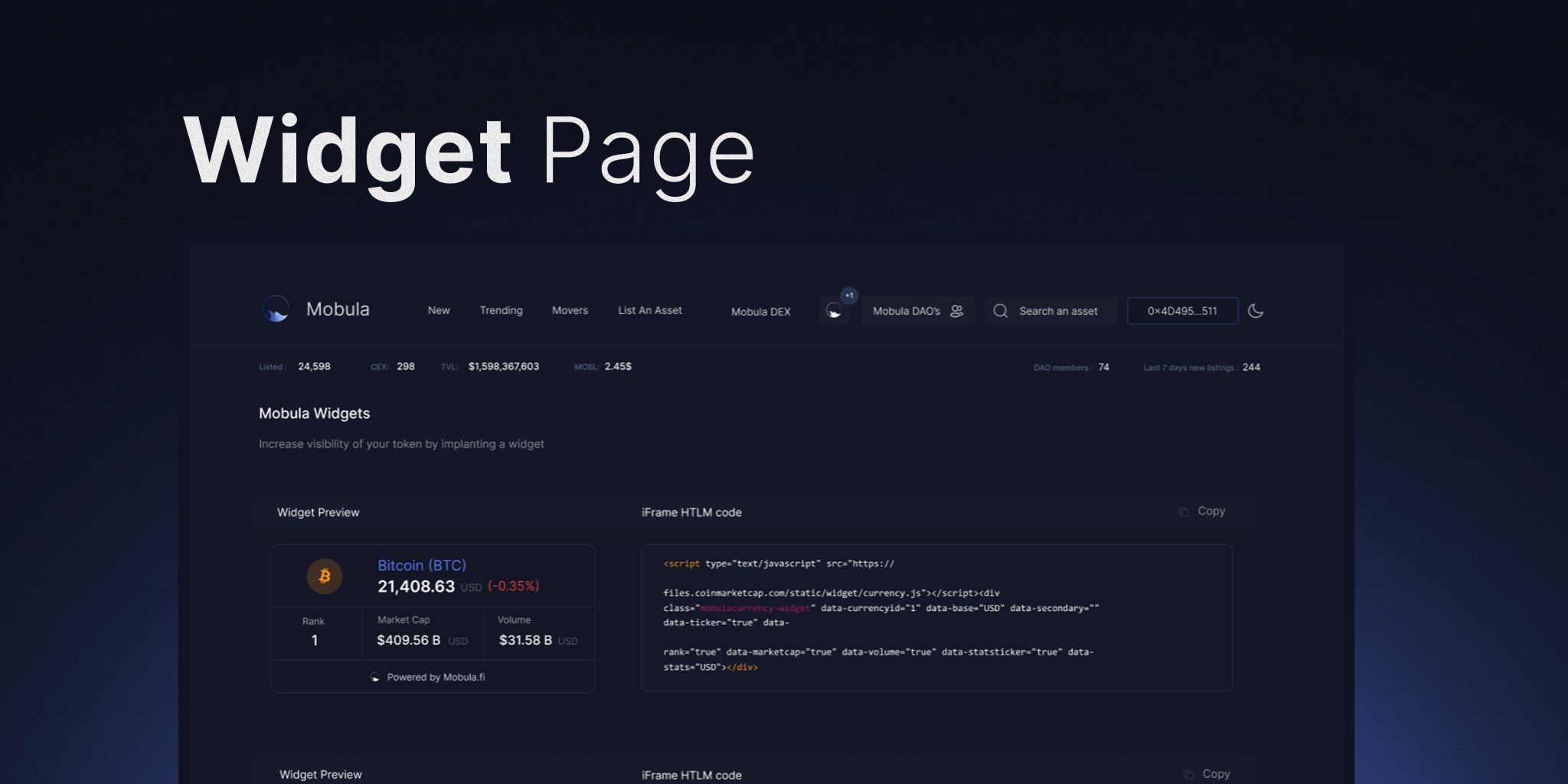Click the whale icon with +1 notification badge
The height and width of the screenshot is (784, 1568).
(x=835, y=309)
